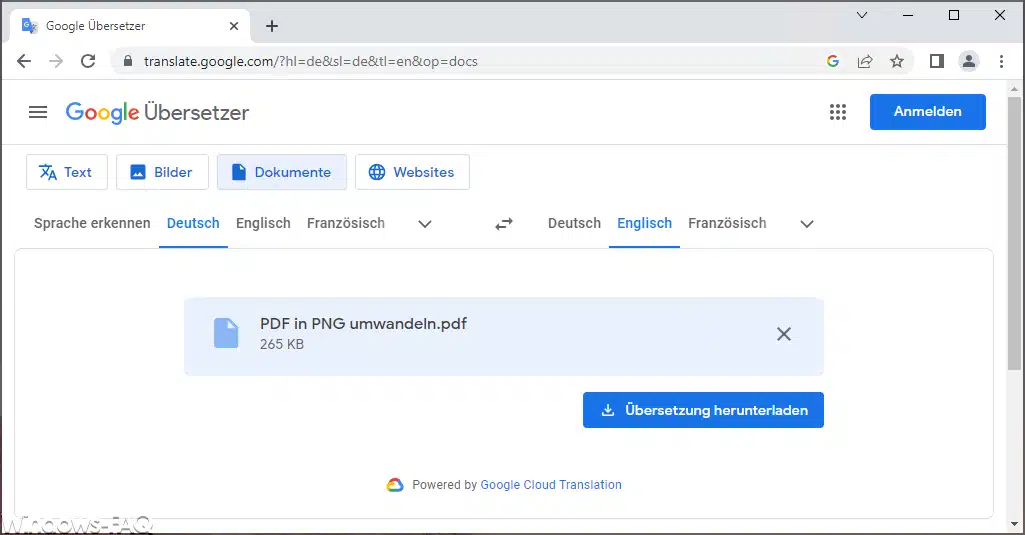The width and height of the screenshot is (1025, 535).
Task: Go forward in browser history
Action: [x=56, y=61]
